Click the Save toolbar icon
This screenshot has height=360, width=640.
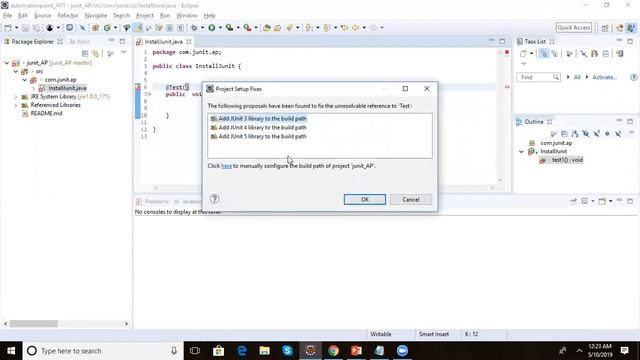[25, 28]
